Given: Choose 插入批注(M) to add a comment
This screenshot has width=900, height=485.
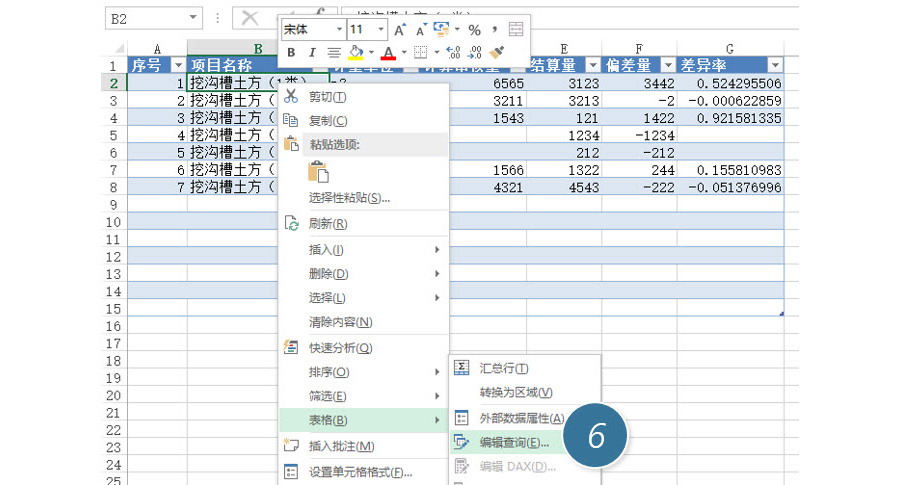Looking at the screenshot, I should coord(363,446).
